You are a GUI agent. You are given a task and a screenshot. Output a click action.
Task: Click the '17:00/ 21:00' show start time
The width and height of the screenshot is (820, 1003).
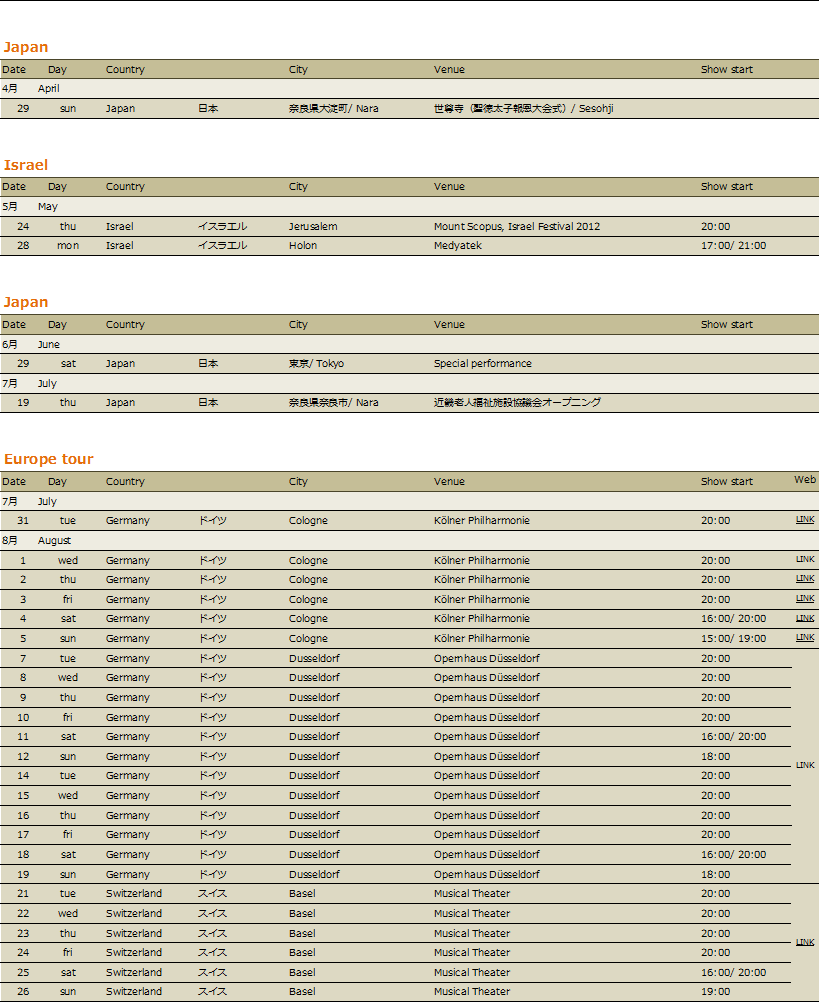click(x=733, y=246)
